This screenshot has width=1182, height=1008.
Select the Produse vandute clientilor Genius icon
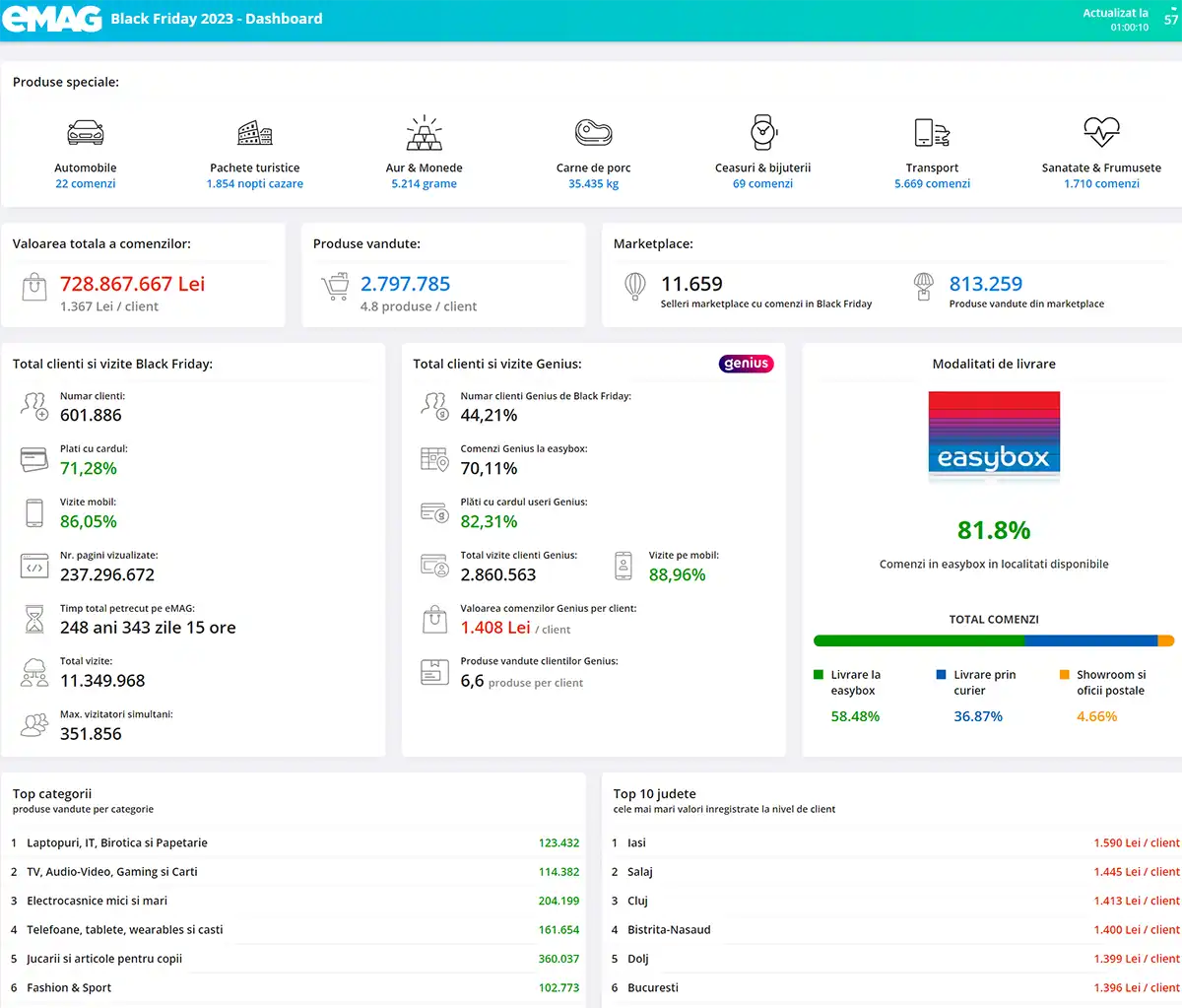point(434,672)
